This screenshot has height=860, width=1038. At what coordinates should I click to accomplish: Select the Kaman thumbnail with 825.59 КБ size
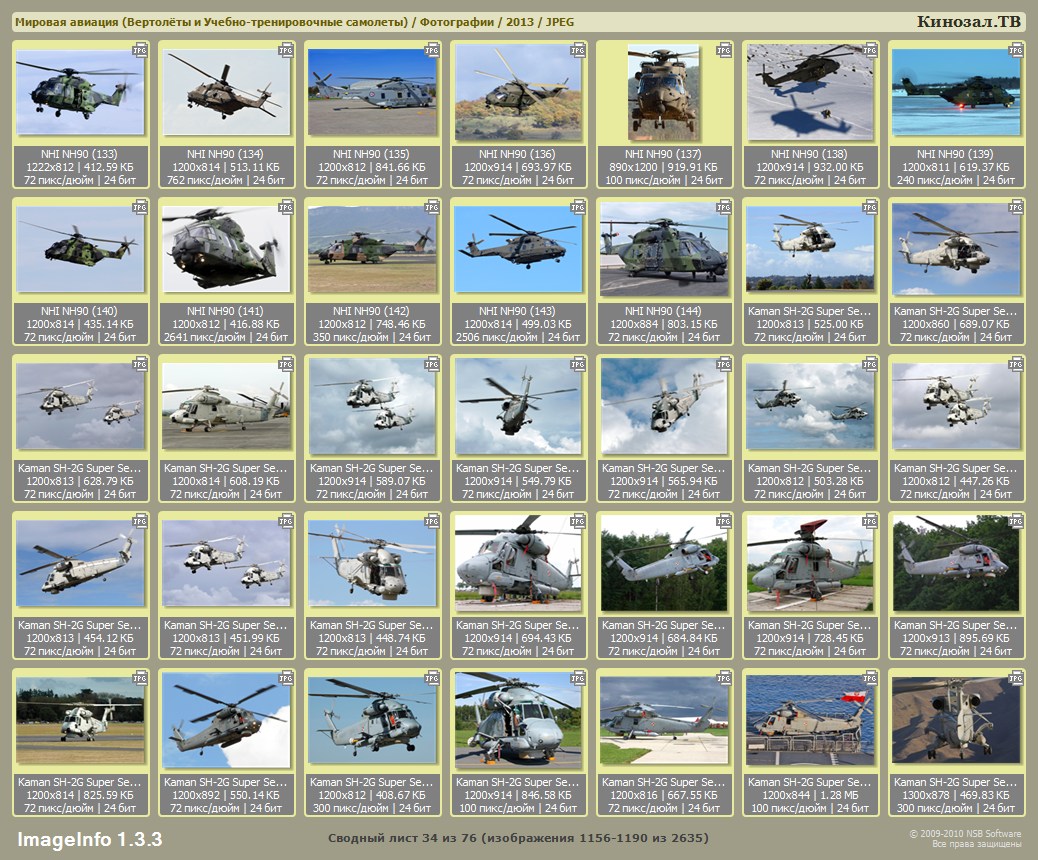coord(80,720)
